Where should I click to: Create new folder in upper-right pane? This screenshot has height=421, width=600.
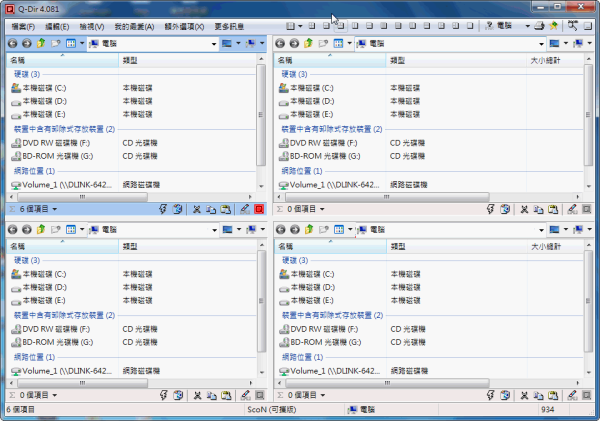tap(323, 44)
